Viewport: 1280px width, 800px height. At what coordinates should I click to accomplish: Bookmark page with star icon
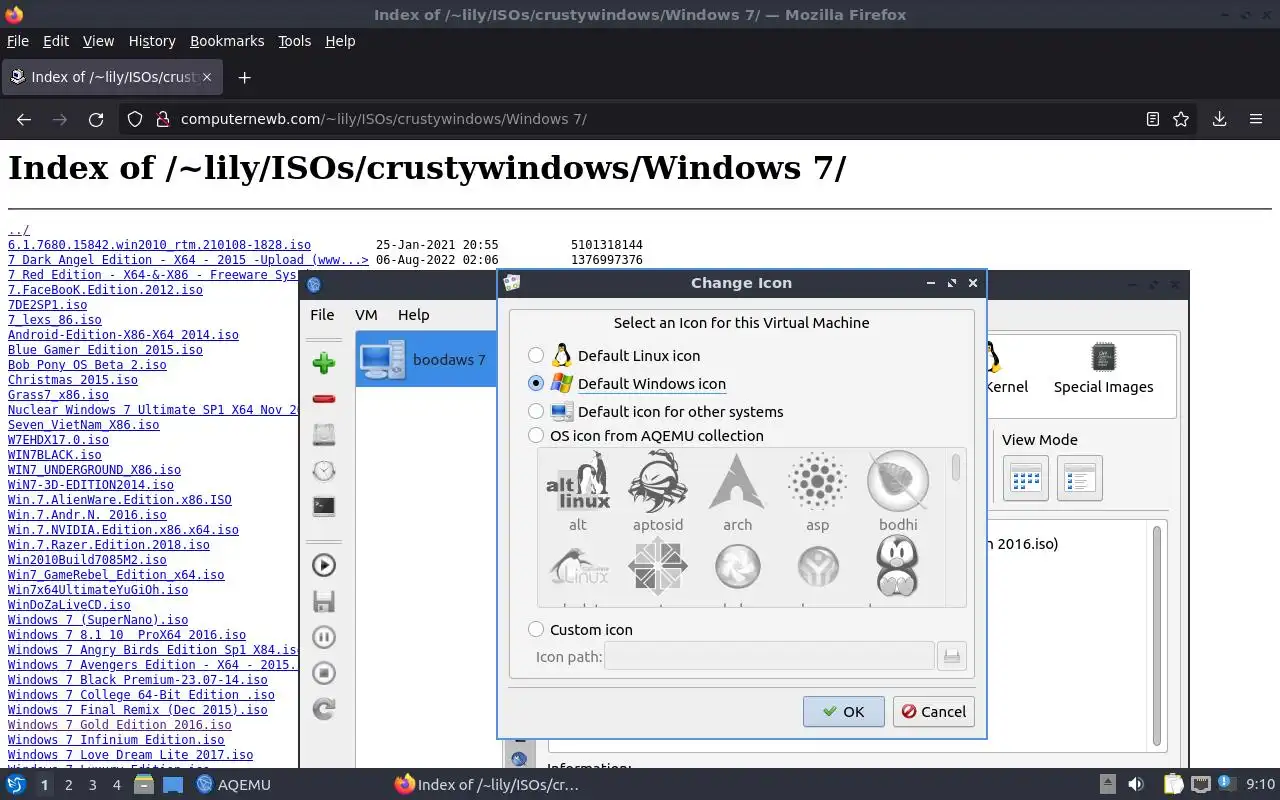tap(1181, 119)
